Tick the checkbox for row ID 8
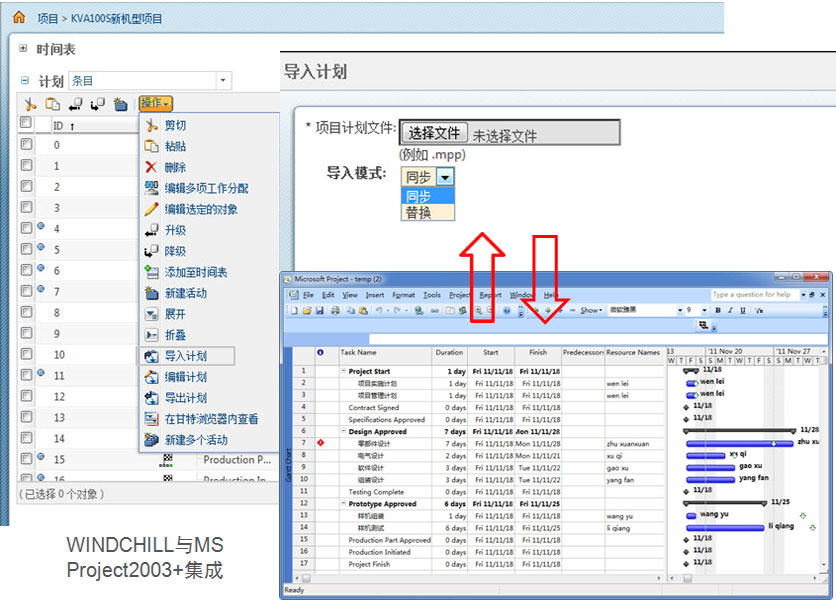The height and width of the screenshot is (600, 836). 26,312
